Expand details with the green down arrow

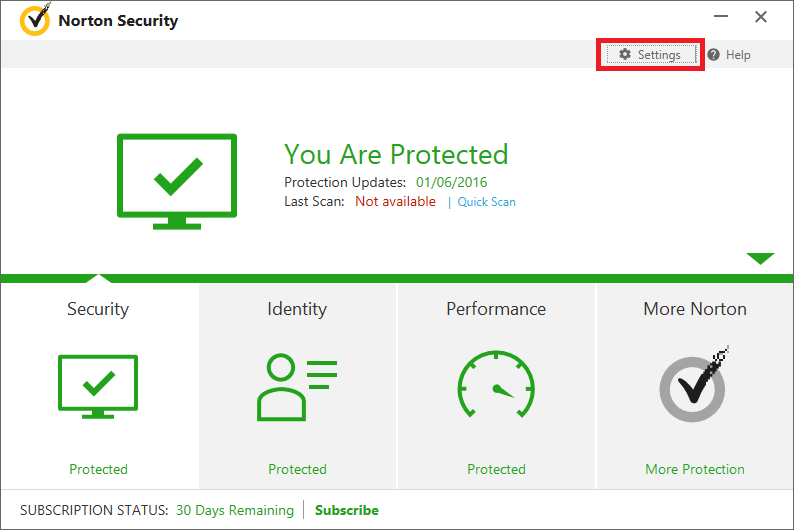tap(760, 259)
